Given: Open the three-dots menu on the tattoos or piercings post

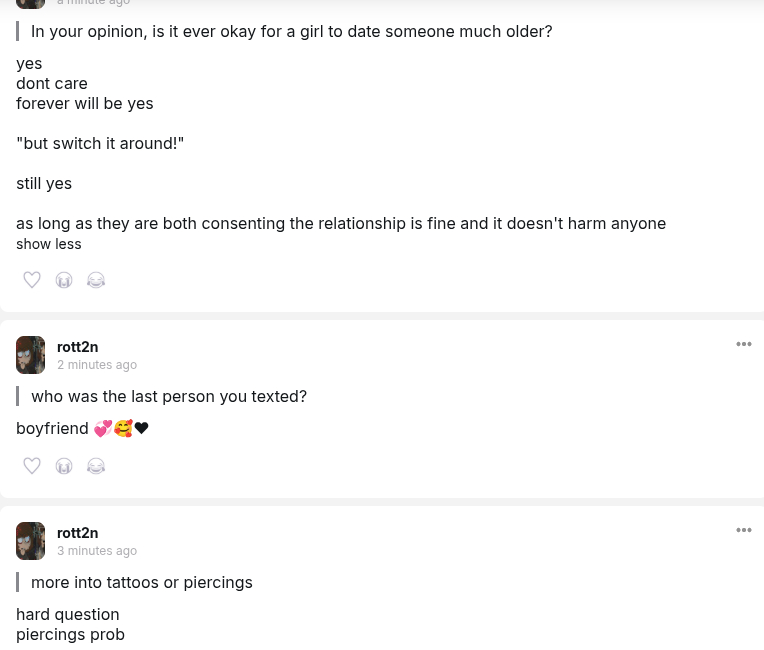Looking at the screenshot, I should 743,530.
